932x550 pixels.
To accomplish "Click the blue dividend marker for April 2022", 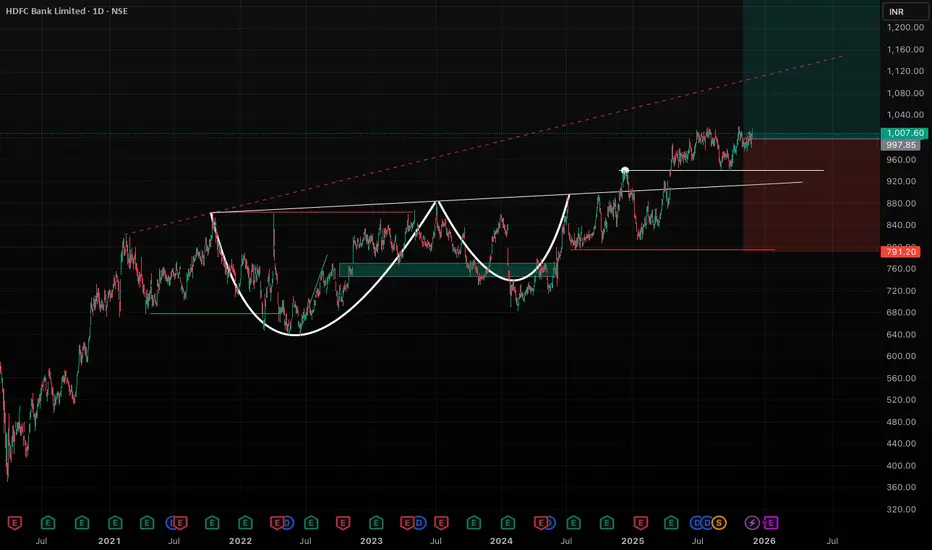I will 288,523.
